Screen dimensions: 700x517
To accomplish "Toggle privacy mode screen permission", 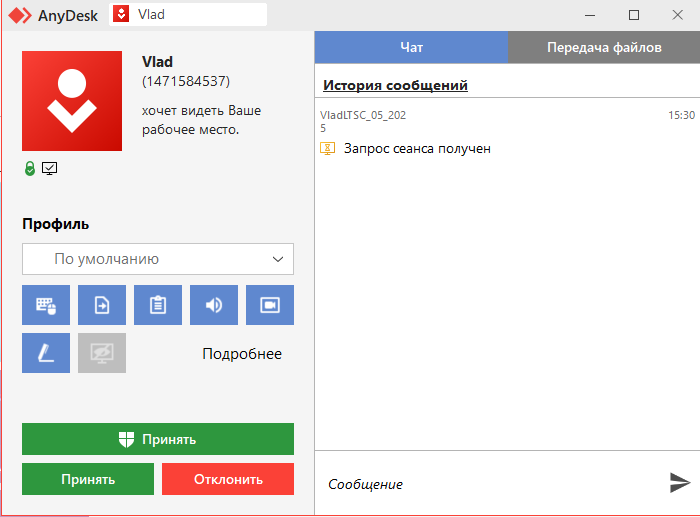I will pyautogui.click(x=102, y=353).
